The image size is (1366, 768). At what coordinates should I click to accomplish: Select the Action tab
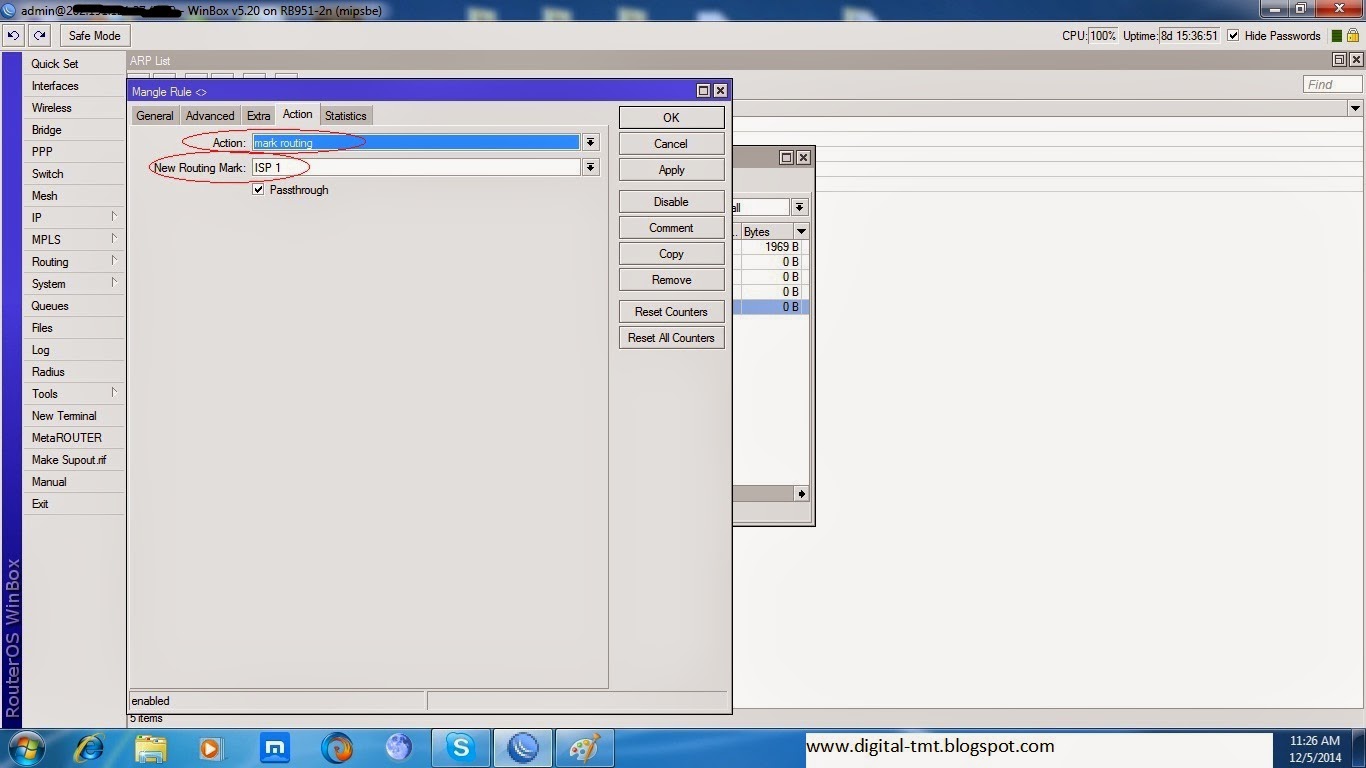click(x=297, y=114)
